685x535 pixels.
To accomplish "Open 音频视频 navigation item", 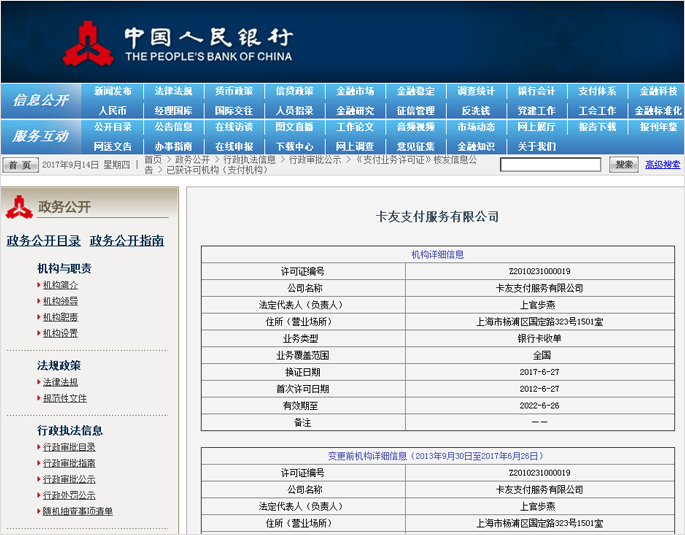I will coord(415,127).
